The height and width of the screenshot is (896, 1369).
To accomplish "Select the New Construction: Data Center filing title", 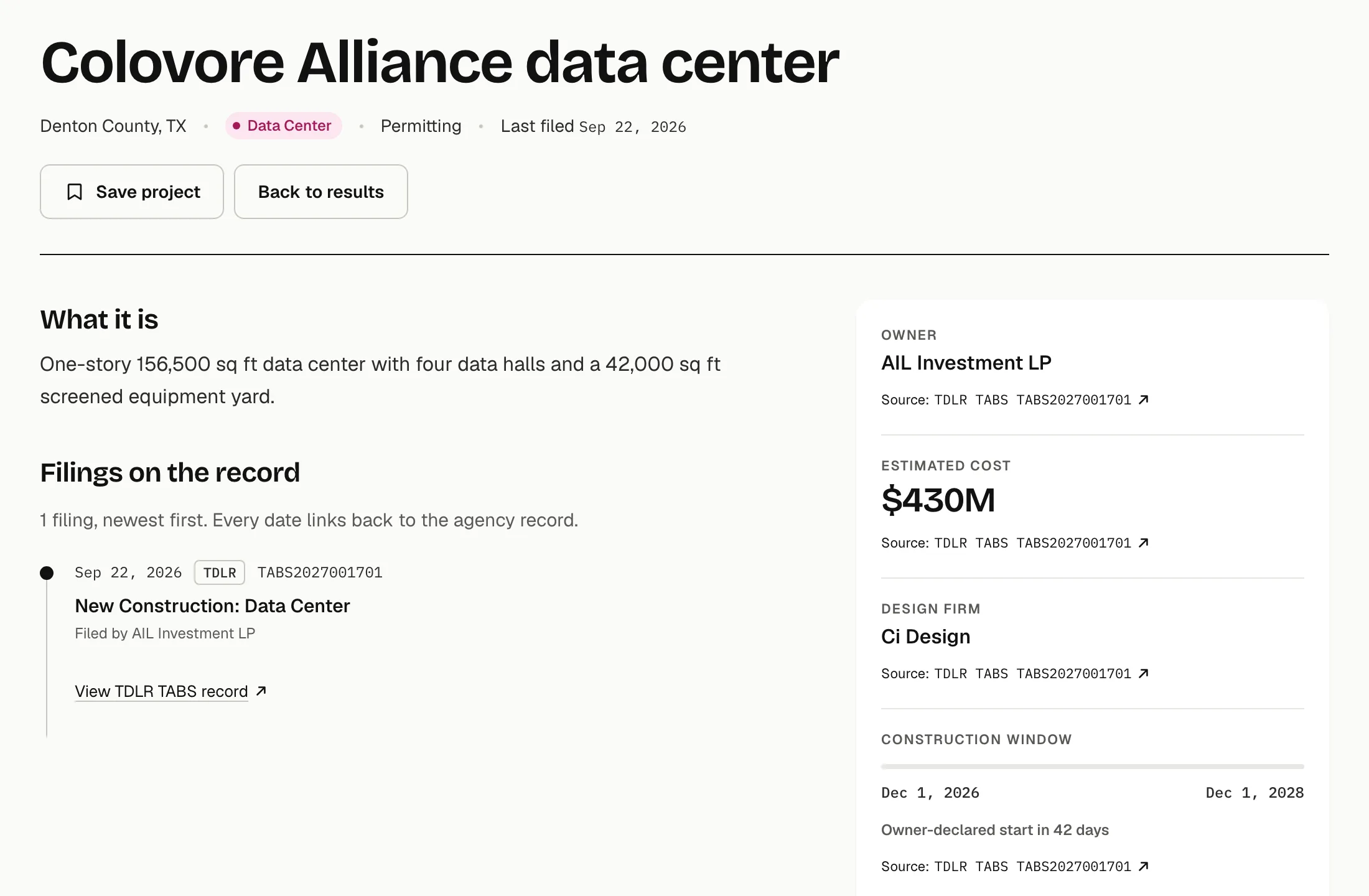I will [212, 606].
